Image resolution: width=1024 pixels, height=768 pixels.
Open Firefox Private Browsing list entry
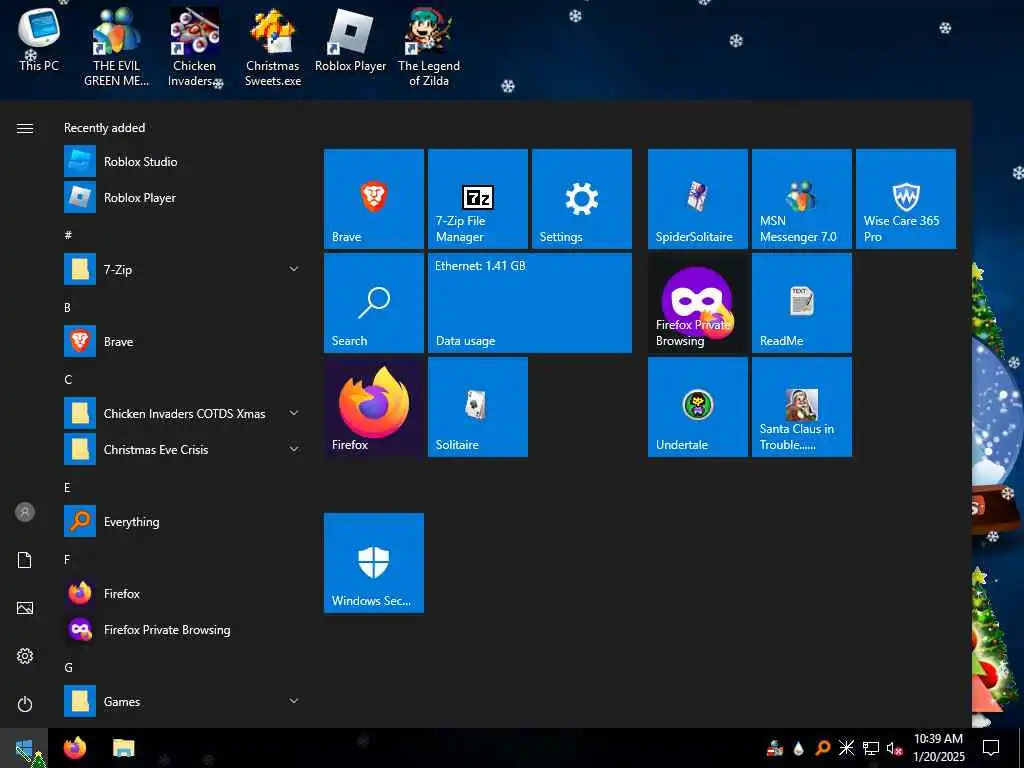coord(183,630)
